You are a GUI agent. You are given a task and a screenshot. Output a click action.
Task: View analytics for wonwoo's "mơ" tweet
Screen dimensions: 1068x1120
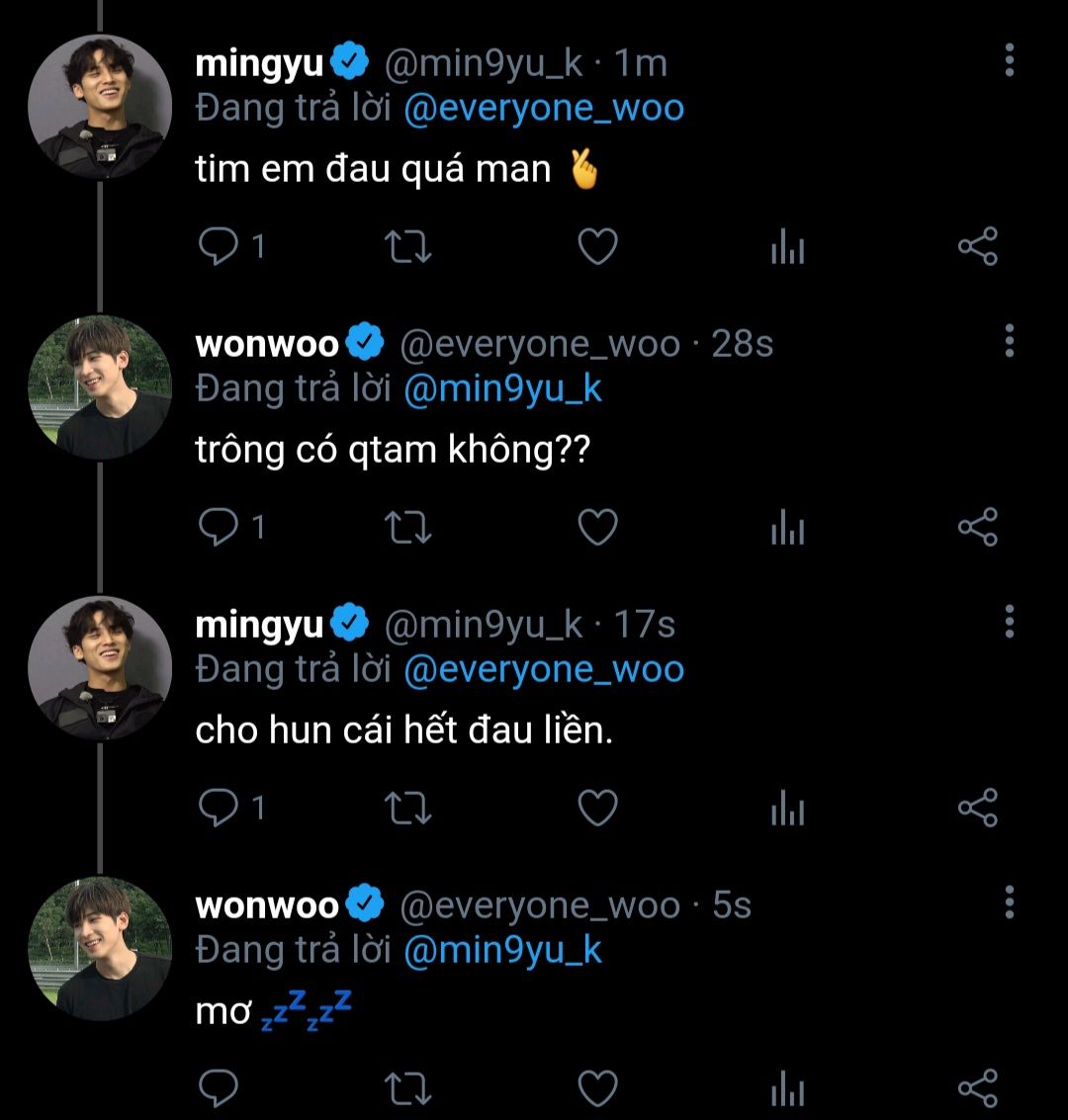coord(787,1089)
